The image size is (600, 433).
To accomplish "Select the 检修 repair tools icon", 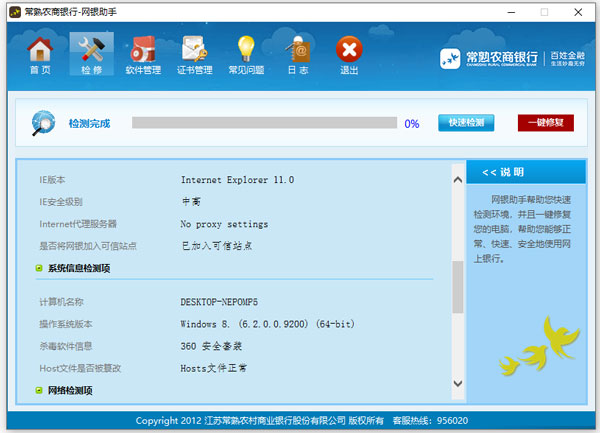I will click(x=91, y=54).
